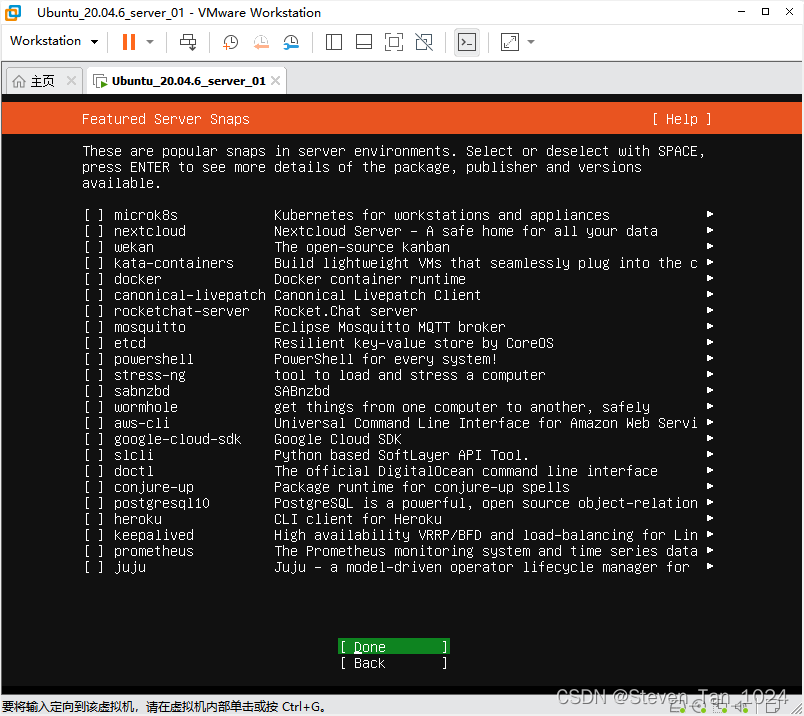The image size is (804, 716).
Task: Toggle the etcd snap checkbox
Action: pos(94,343)
